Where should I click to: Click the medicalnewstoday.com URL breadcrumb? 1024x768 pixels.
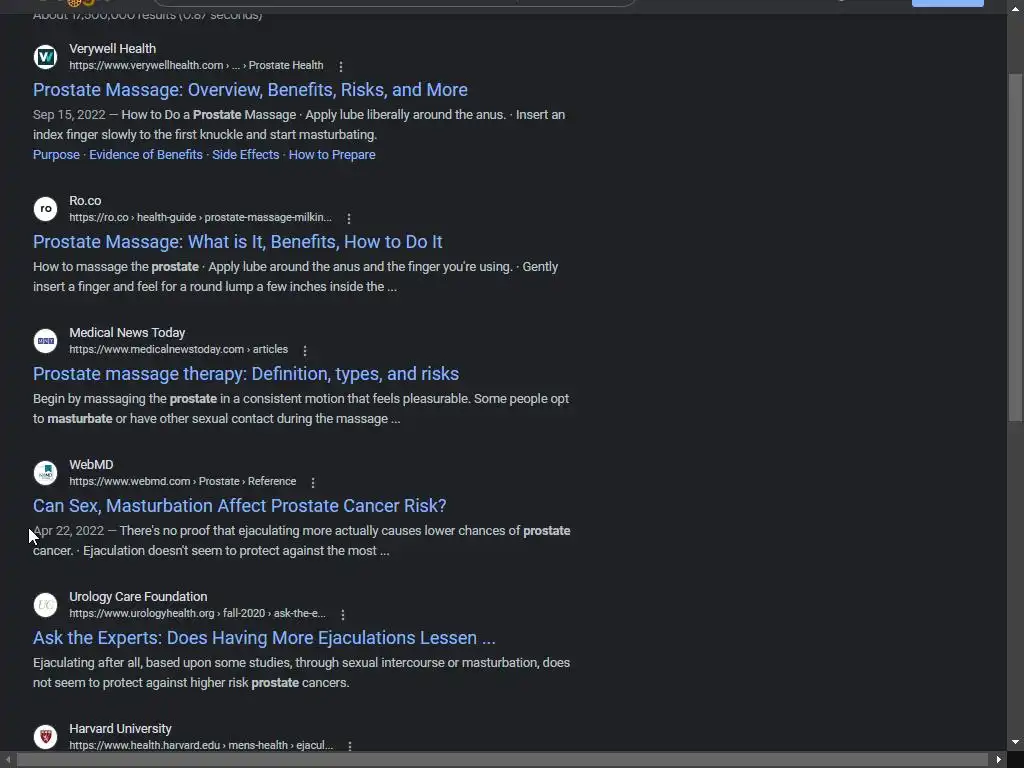click(178, 349)
